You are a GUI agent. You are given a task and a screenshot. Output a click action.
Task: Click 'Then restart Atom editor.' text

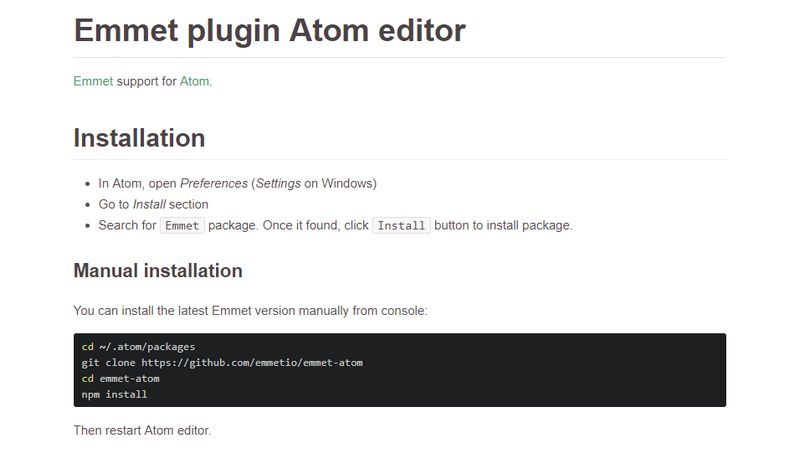click(x=142, y=430)
